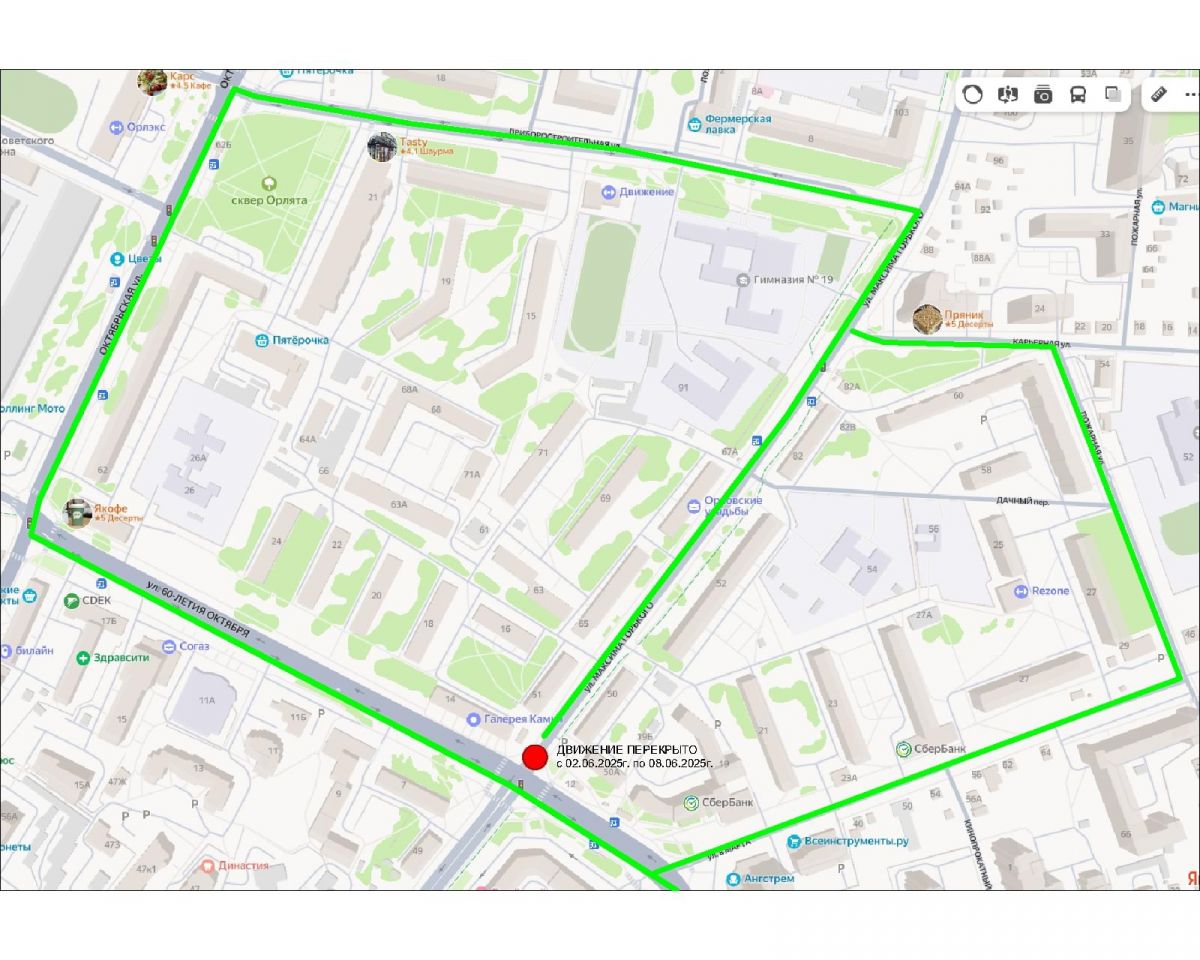
Task: Select the ruler distance tool
Action: point(1159,95)
